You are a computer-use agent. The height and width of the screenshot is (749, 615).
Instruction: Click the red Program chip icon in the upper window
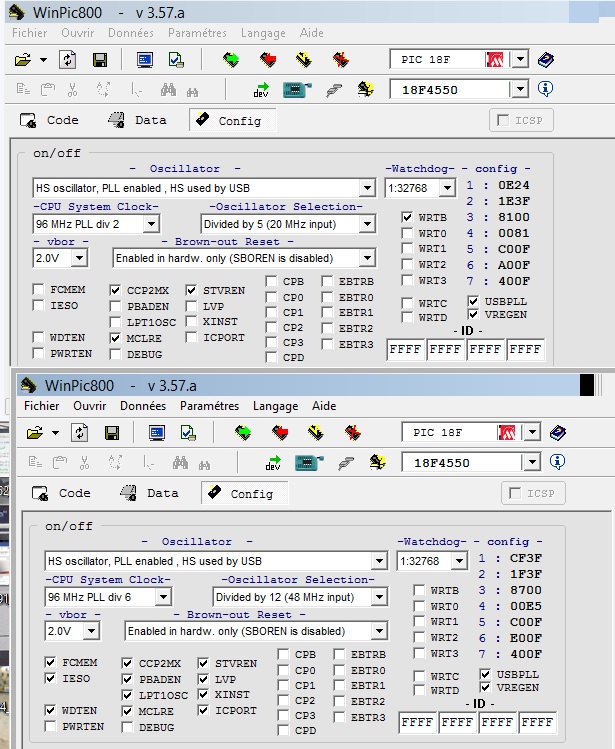point(268,60)
